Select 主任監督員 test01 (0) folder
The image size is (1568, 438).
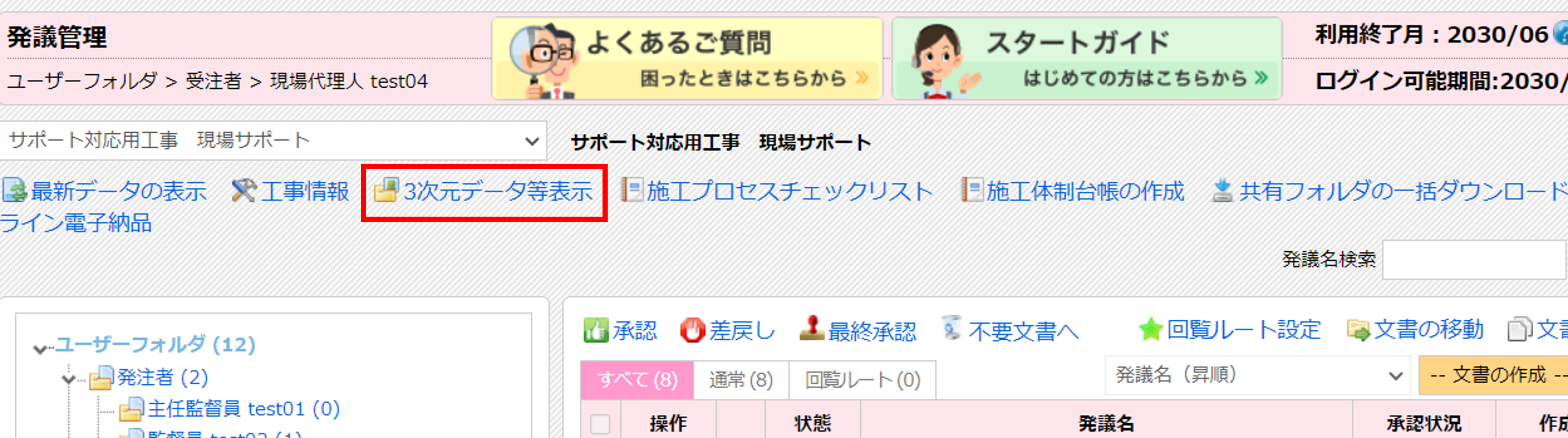(x=244, y=409)
